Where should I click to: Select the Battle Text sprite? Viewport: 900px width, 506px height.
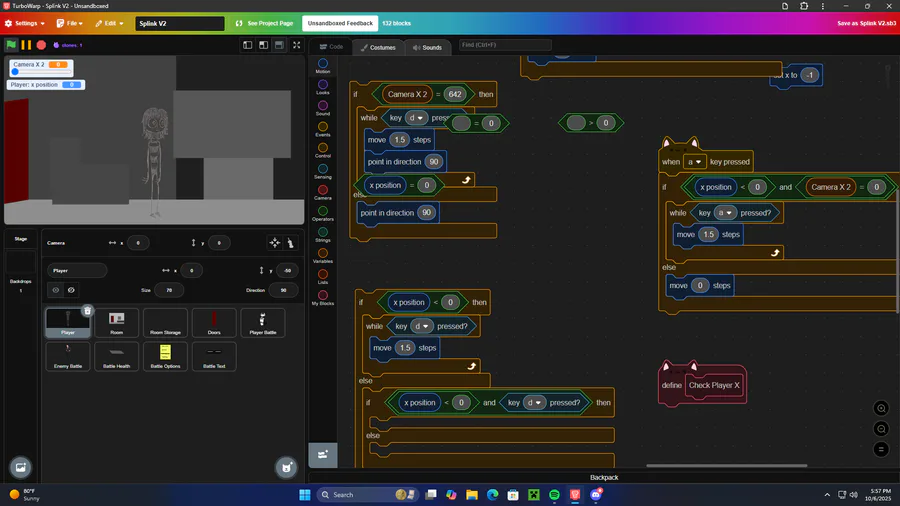coord(214,356)
